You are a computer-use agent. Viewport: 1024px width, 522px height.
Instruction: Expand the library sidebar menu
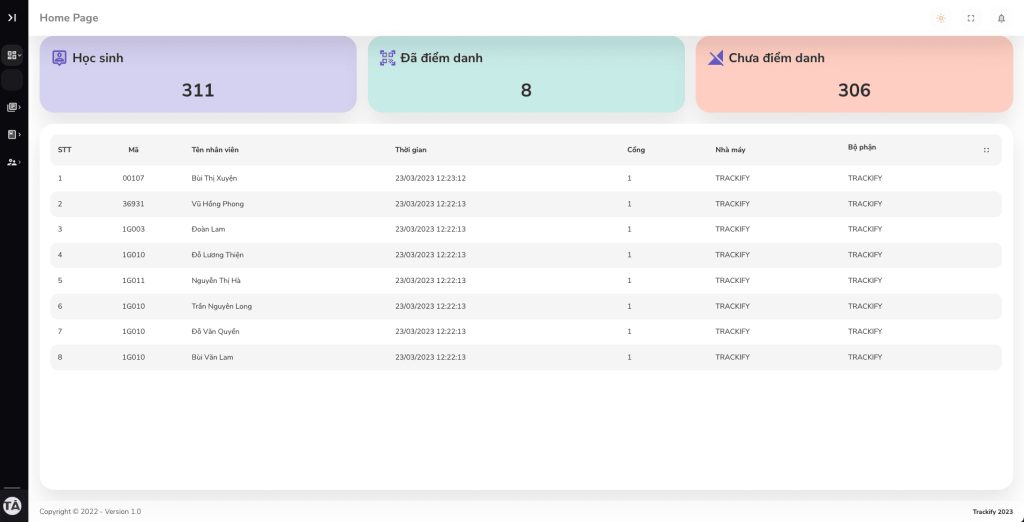pos(13,107)
